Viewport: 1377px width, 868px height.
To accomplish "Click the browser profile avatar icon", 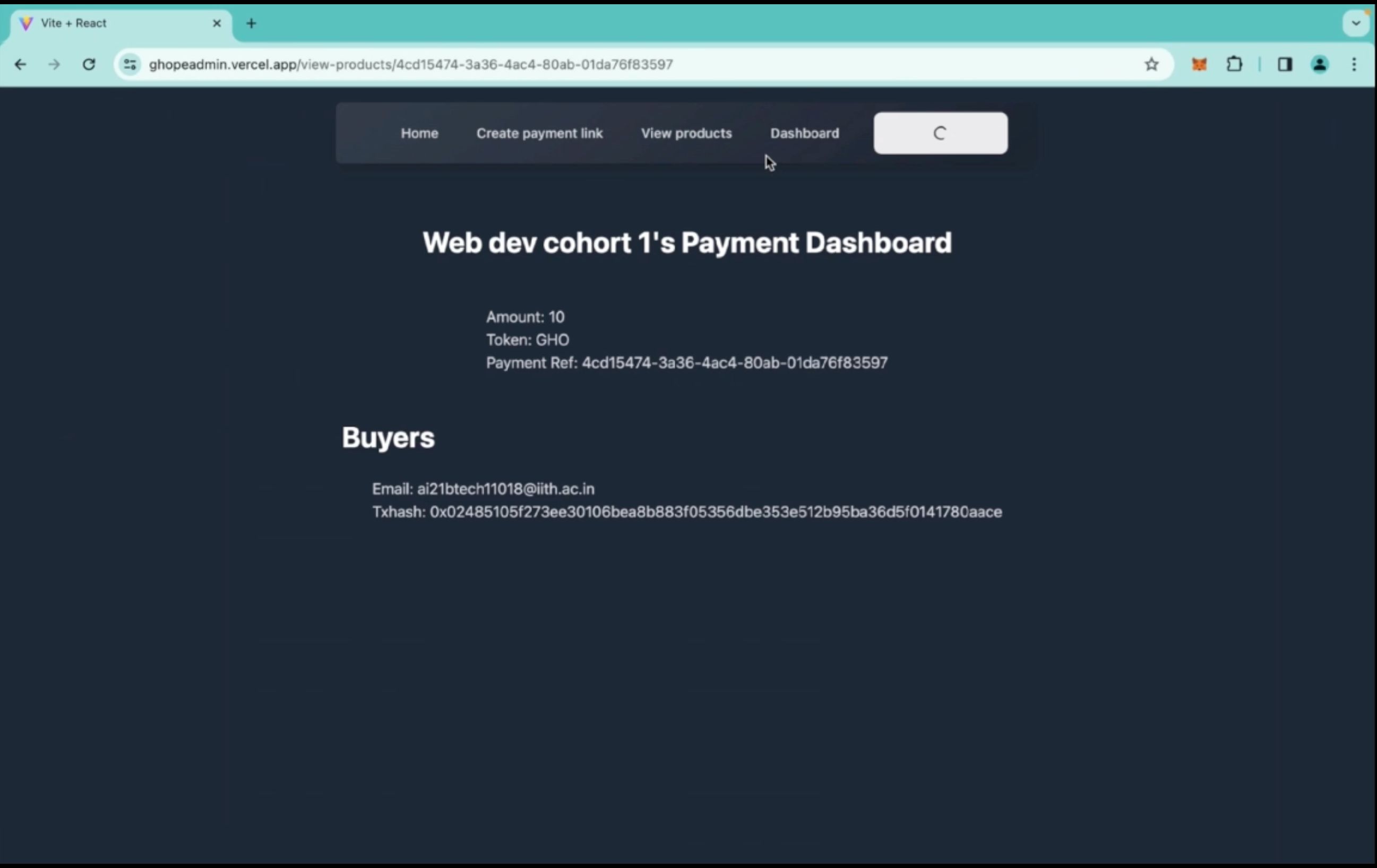I will point(1322,64).
